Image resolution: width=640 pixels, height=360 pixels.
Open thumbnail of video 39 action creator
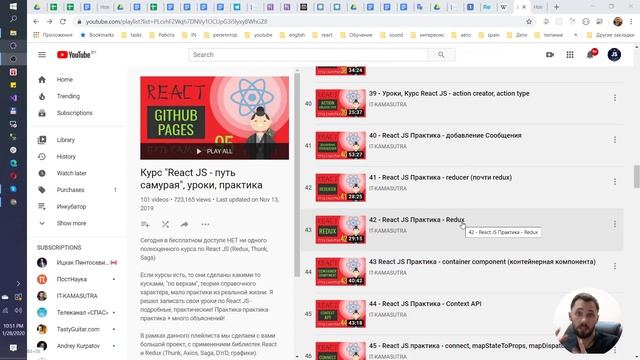(340, 103)
